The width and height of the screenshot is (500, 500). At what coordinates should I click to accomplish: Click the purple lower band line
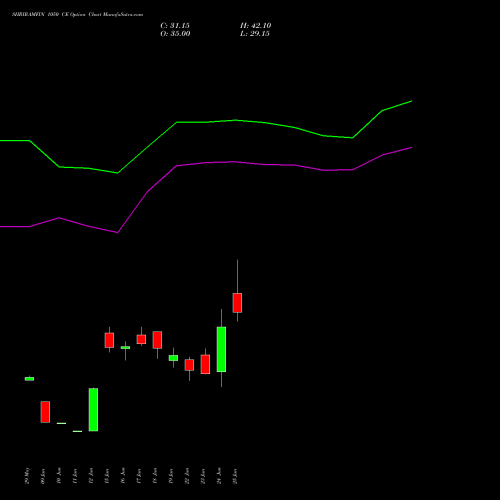pyautogui.click(x=207, y=163)
